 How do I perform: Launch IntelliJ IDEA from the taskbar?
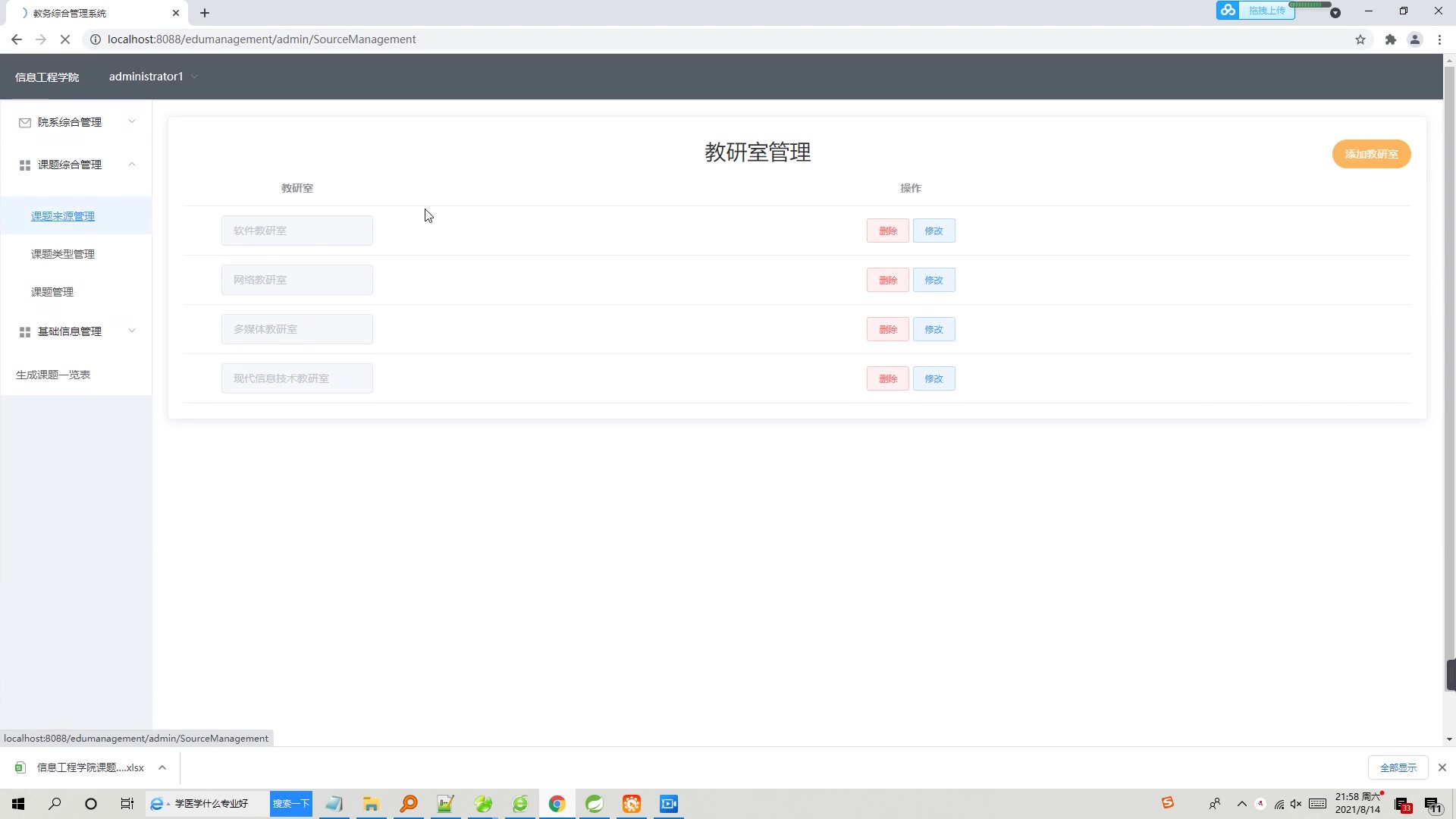(x=595, y=804)
